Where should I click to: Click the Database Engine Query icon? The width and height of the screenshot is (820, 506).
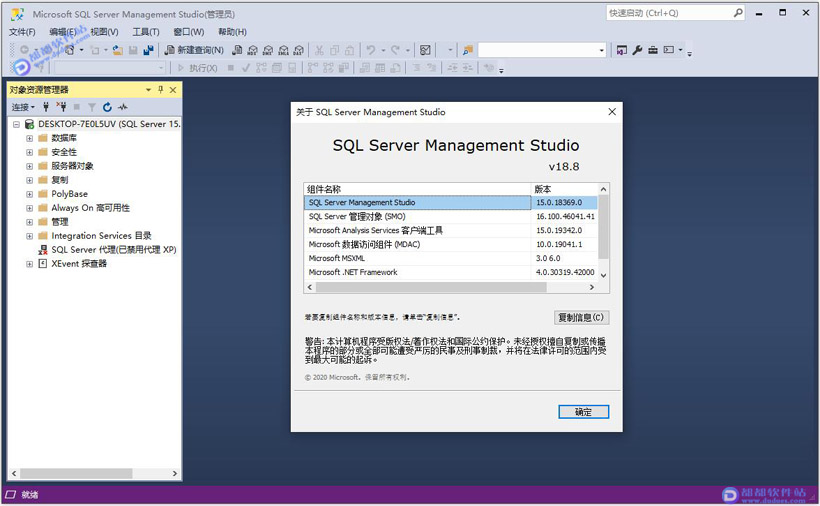tap(237, 50)
